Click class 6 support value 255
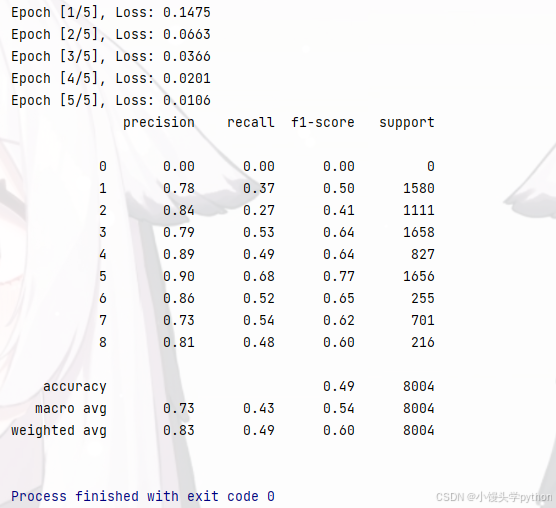This screenshot has height=508, width=556. coord(423,298)
